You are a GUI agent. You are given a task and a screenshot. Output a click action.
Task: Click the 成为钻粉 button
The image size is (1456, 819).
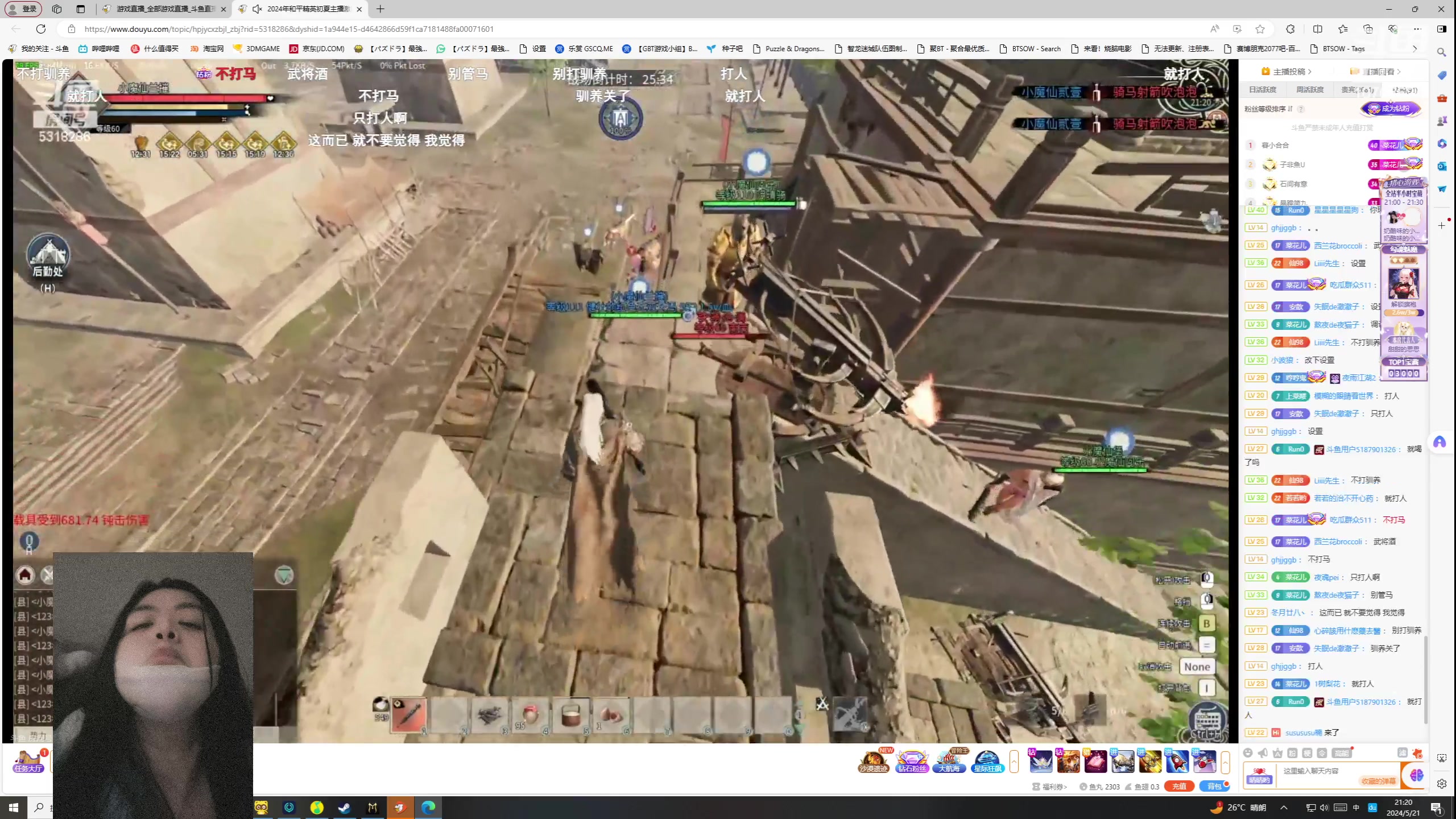point(1390,109)
